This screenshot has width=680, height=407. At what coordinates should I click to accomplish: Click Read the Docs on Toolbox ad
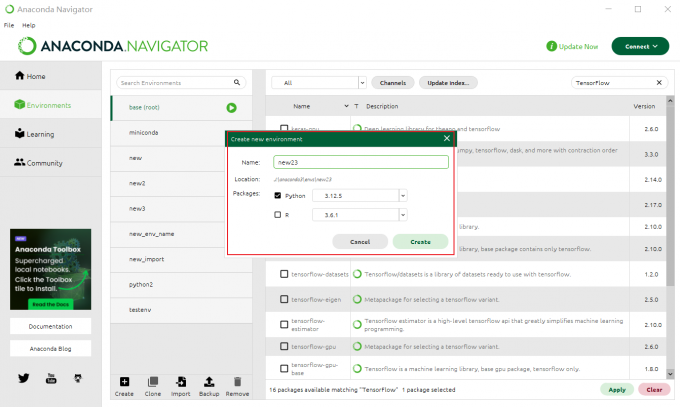51,304
